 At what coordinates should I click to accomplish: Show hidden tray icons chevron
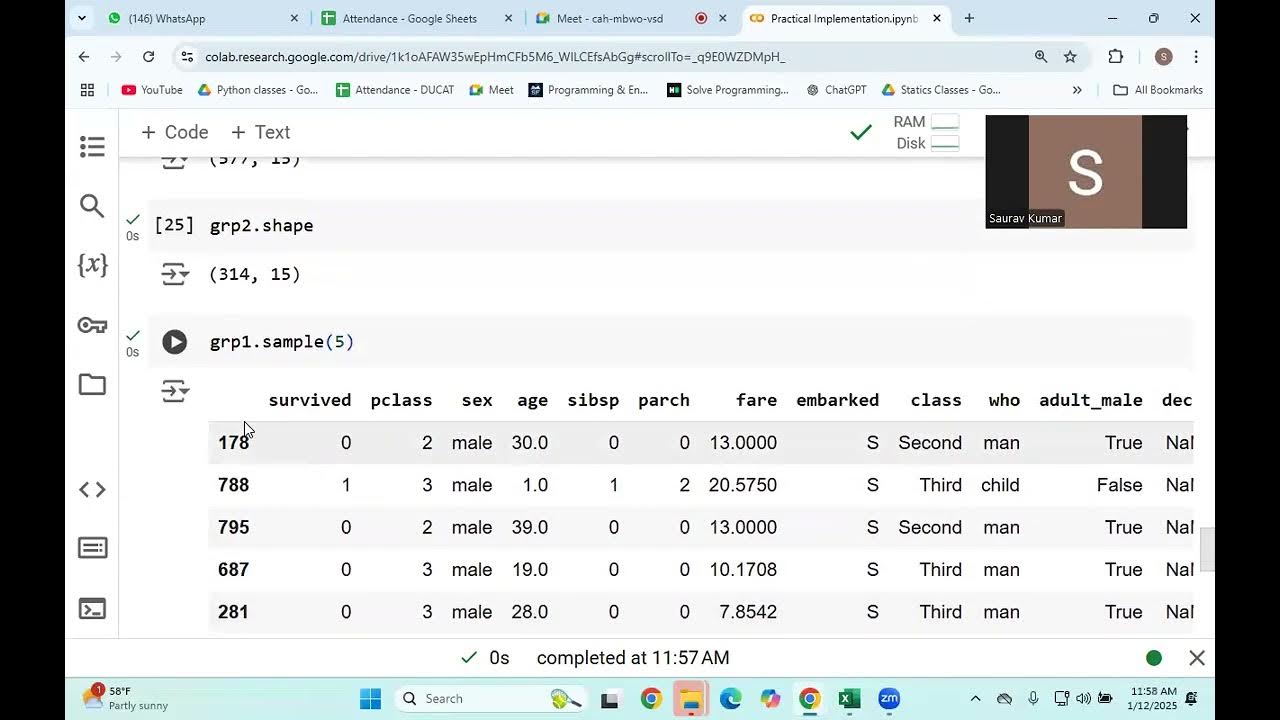pos(976,698)
